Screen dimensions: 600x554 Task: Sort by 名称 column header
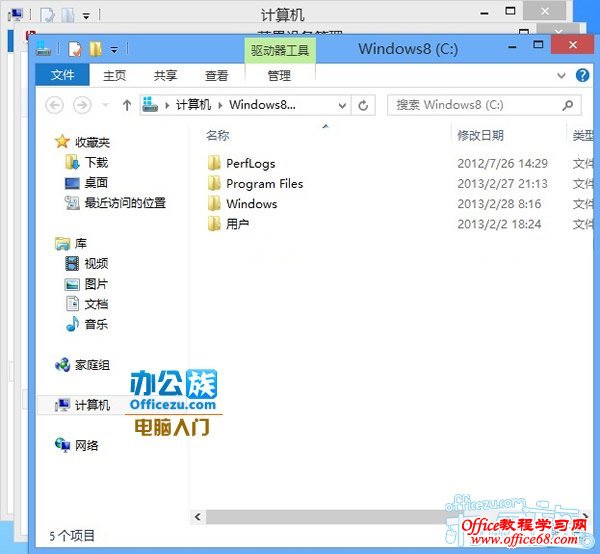coord(217,135)
